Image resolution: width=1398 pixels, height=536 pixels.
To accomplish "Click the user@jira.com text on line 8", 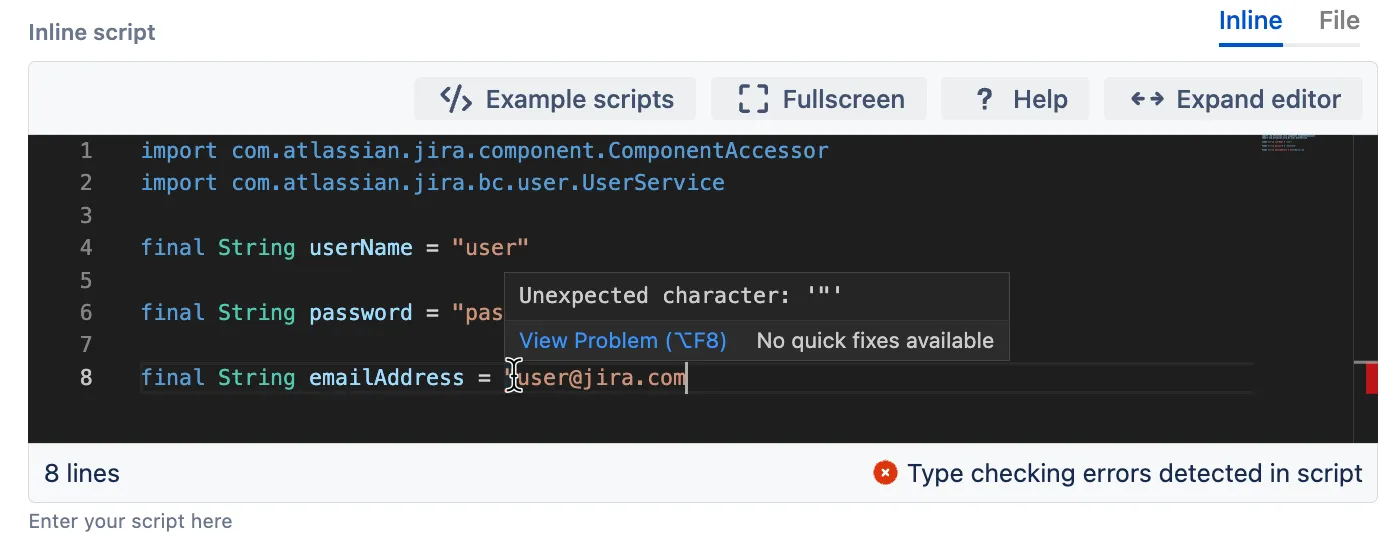I will tap(602, 378).
